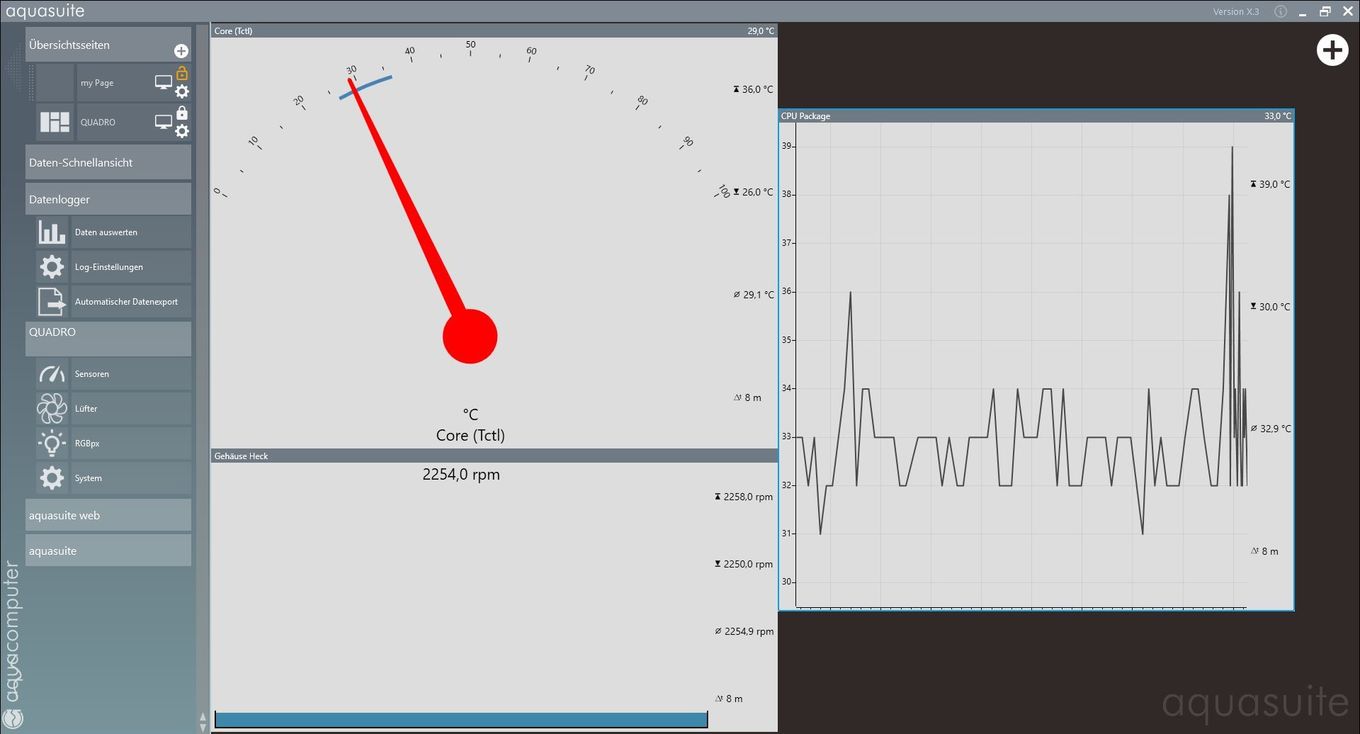This screenshot has height=734, width=1360.
Task: Open the QUADRO page desktop display icon
Action: [163, 121]
